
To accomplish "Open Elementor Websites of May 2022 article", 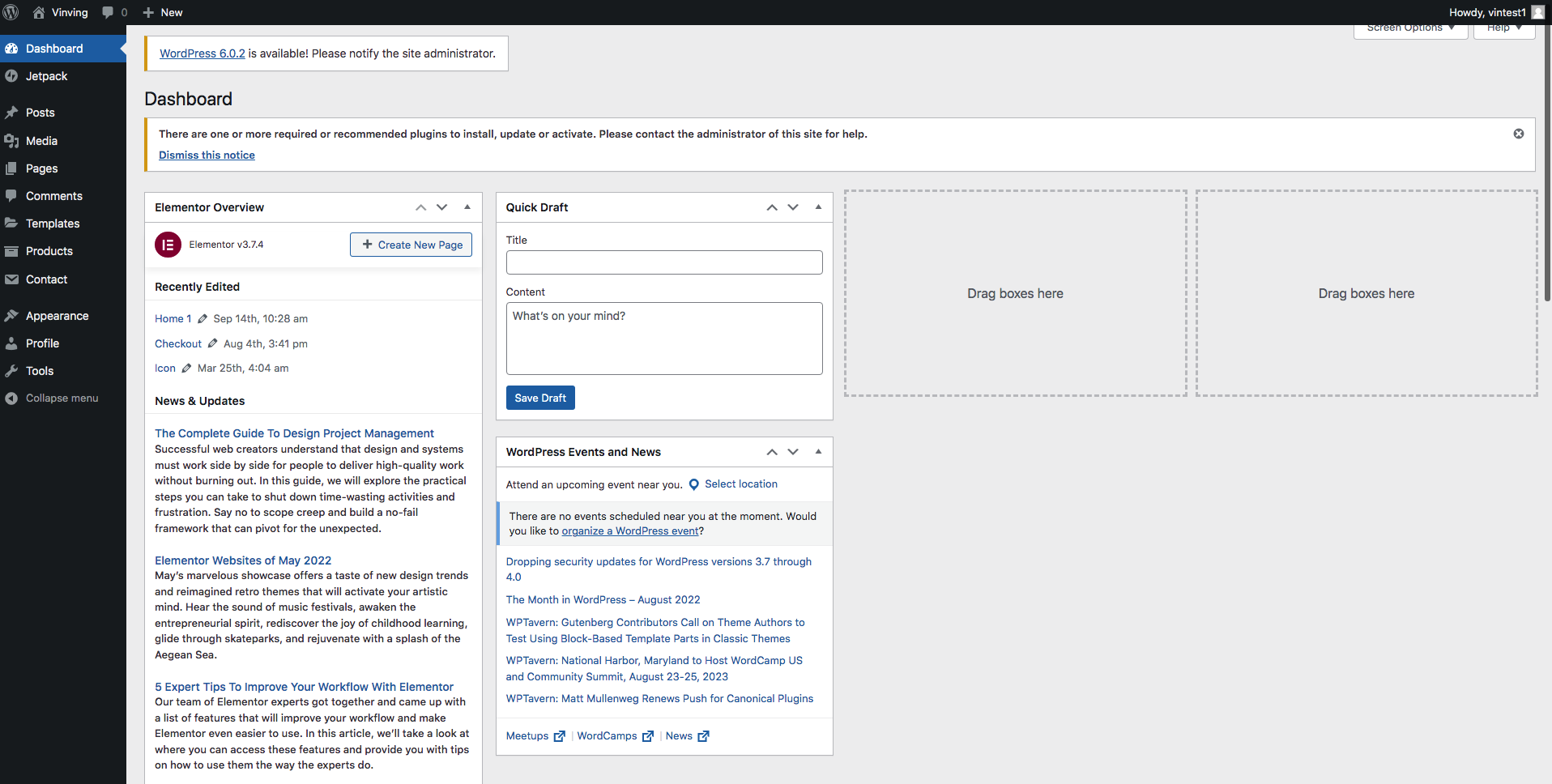I will tap(243, 560).
